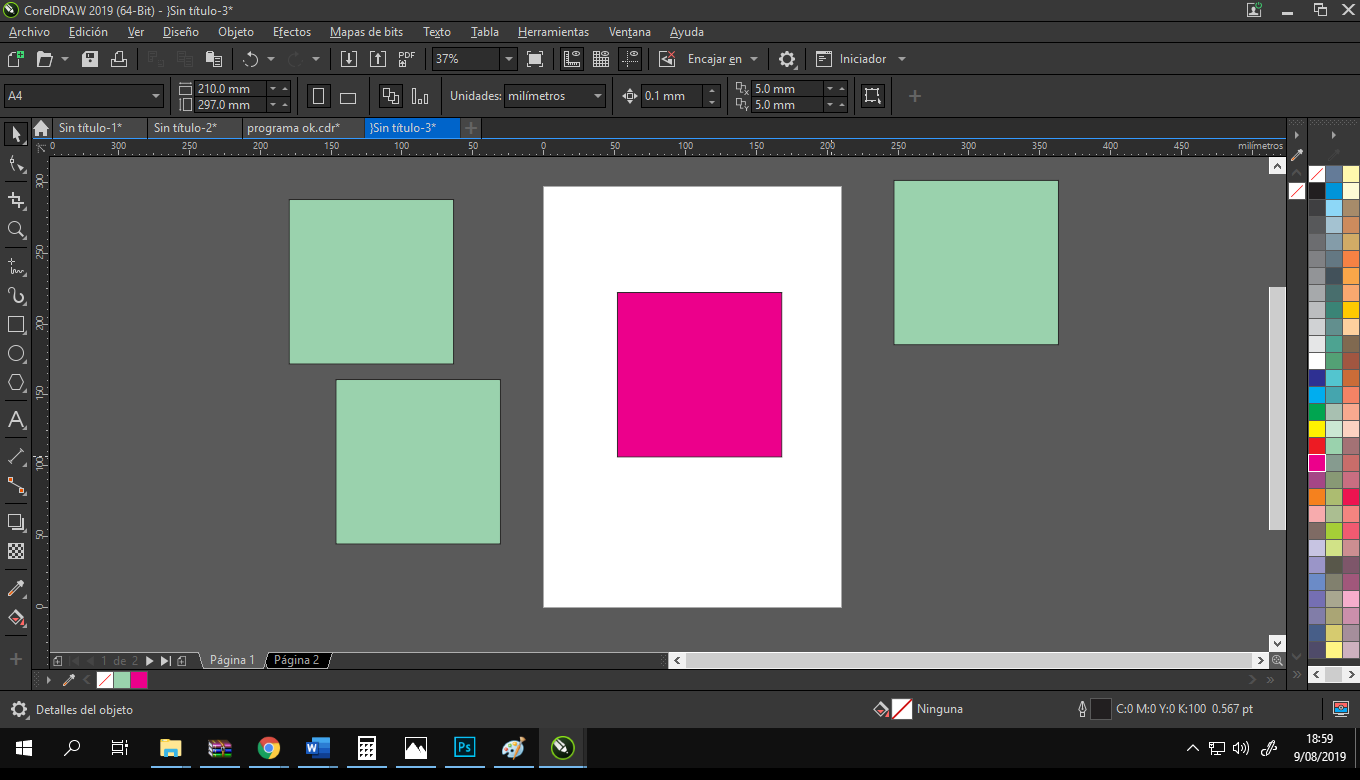The height and width of the screenshot is (780, 1360).
Task: Select the Ellipse tool
Action: tap(16, 354)
